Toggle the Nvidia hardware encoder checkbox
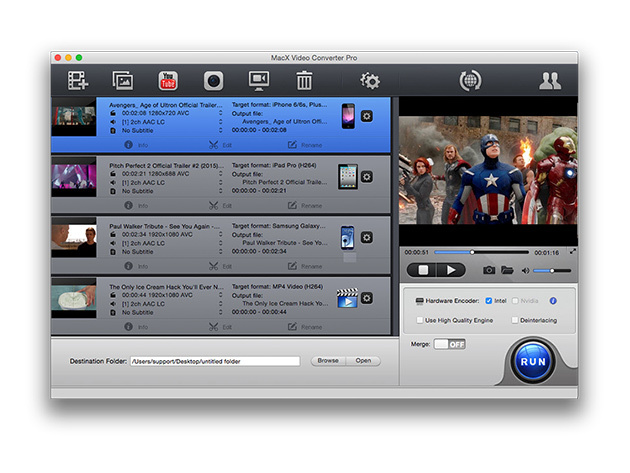The height and width of the screenshot is (473, 630). 515,301
